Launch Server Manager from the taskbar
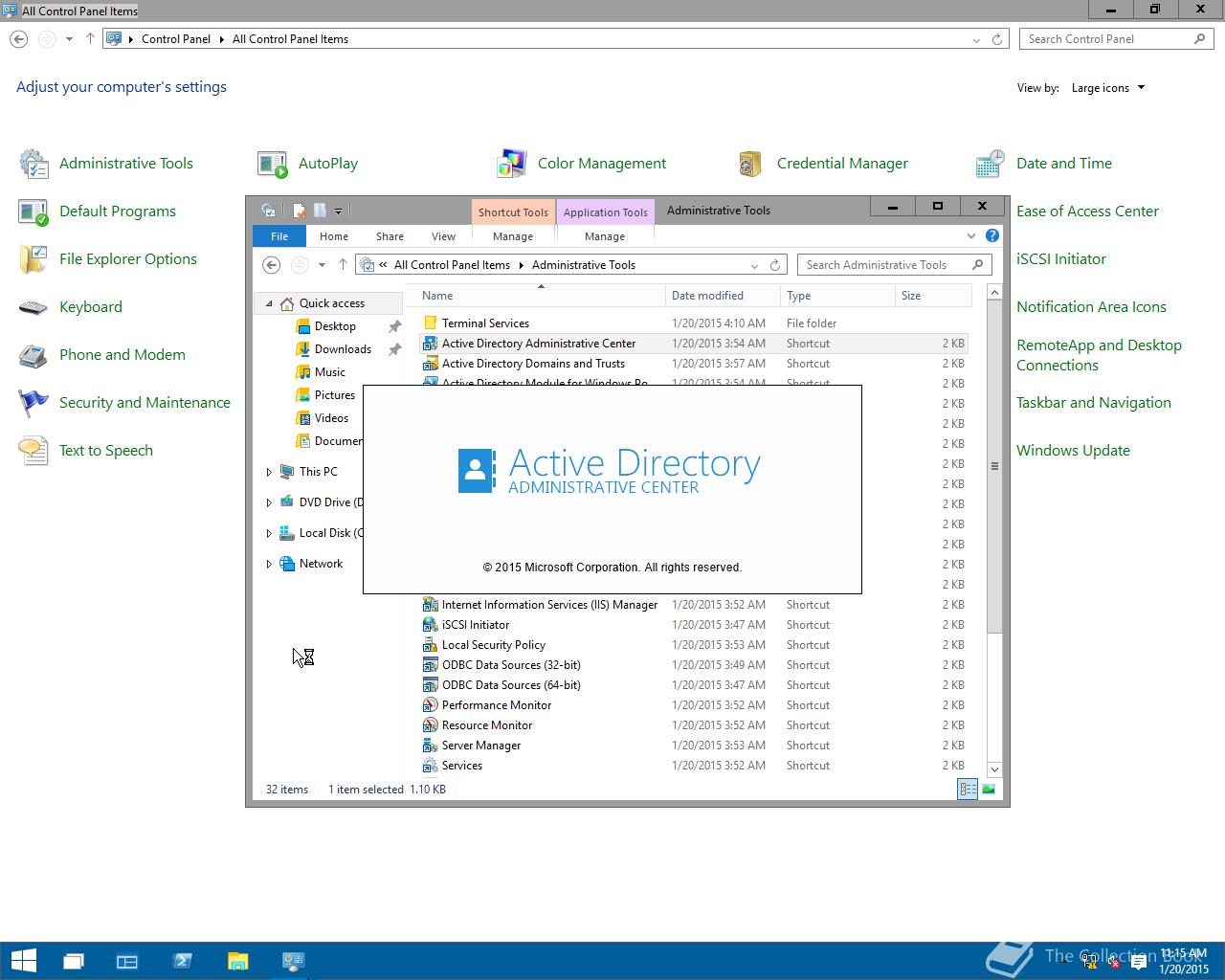Viewport: 1225px width, 980px height. [x=127, y=961]
